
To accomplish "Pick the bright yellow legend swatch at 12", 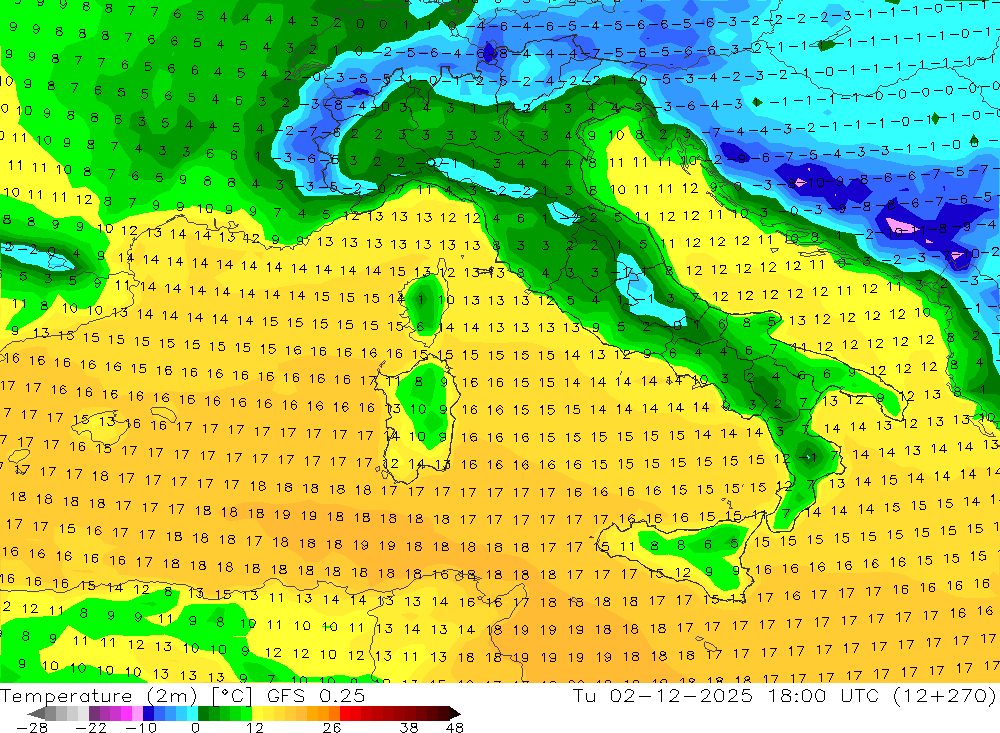I will coord(257,714).
